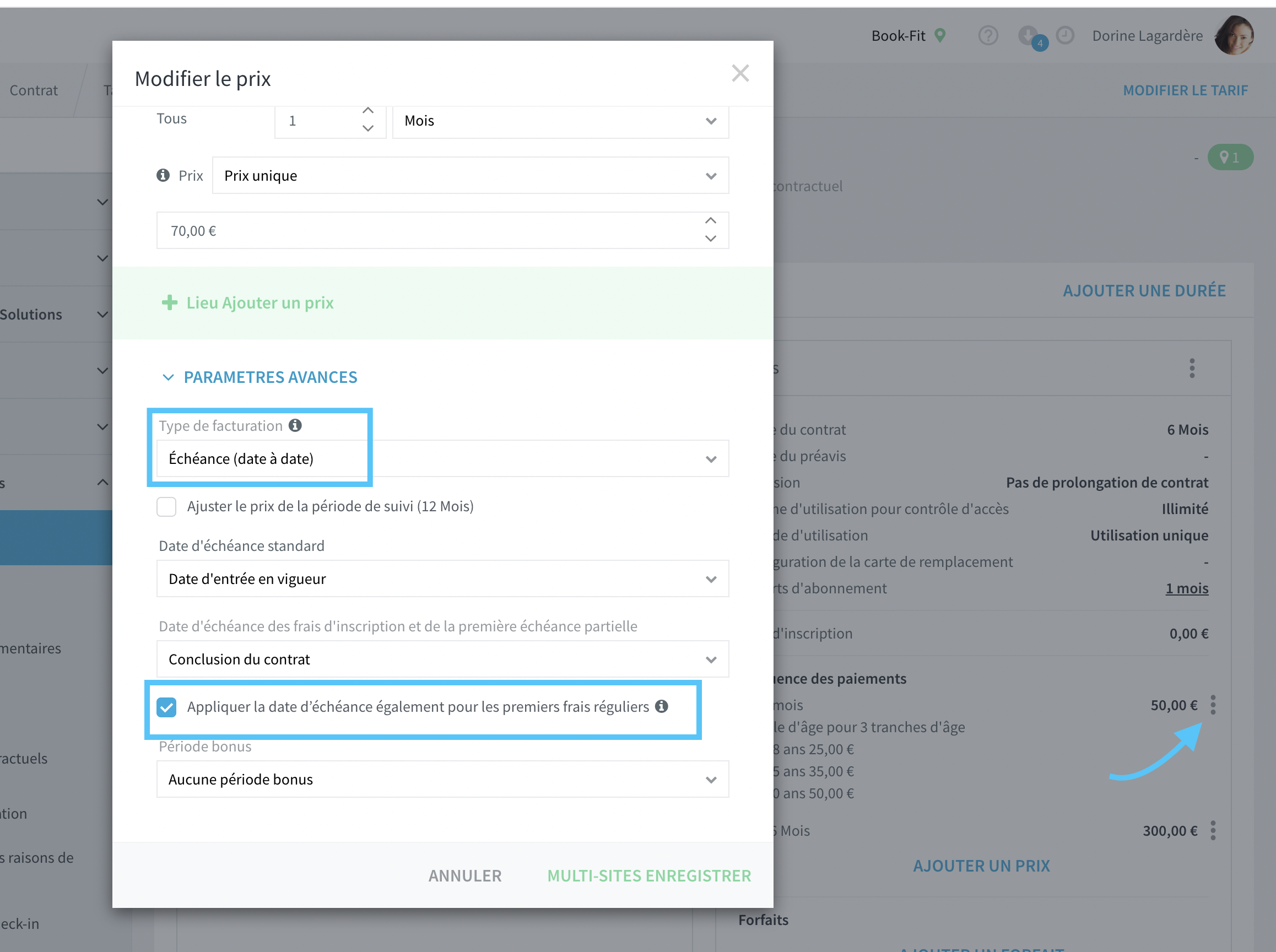Screen dimensions: 1276x952
Task: Open Dorine Lagardère profile avatar
Action: pos(1234,36)
